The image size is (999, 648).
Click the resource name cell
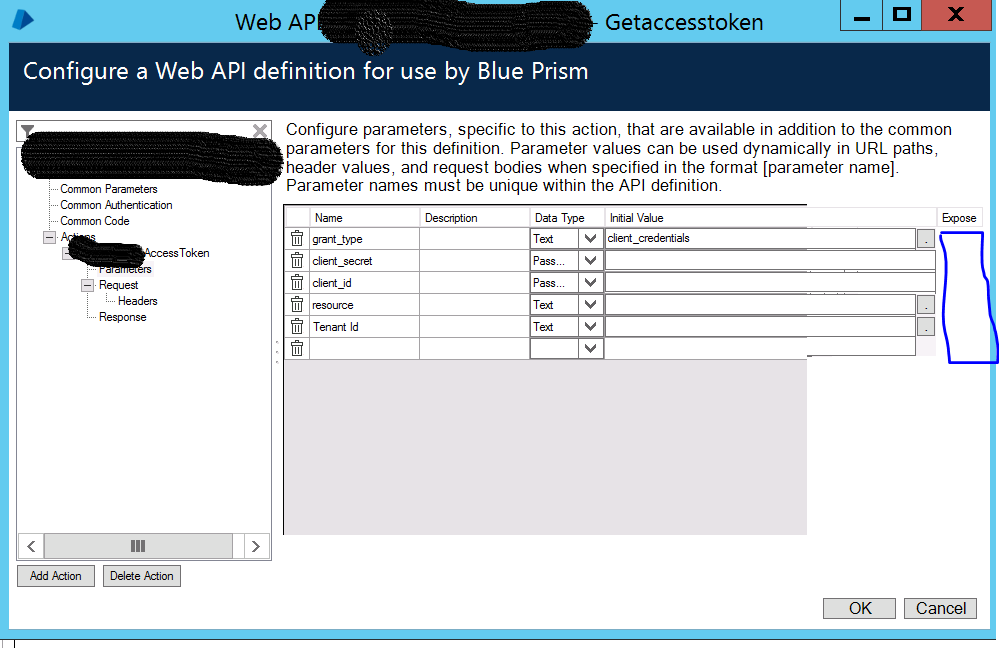click(x=364, y=304)
